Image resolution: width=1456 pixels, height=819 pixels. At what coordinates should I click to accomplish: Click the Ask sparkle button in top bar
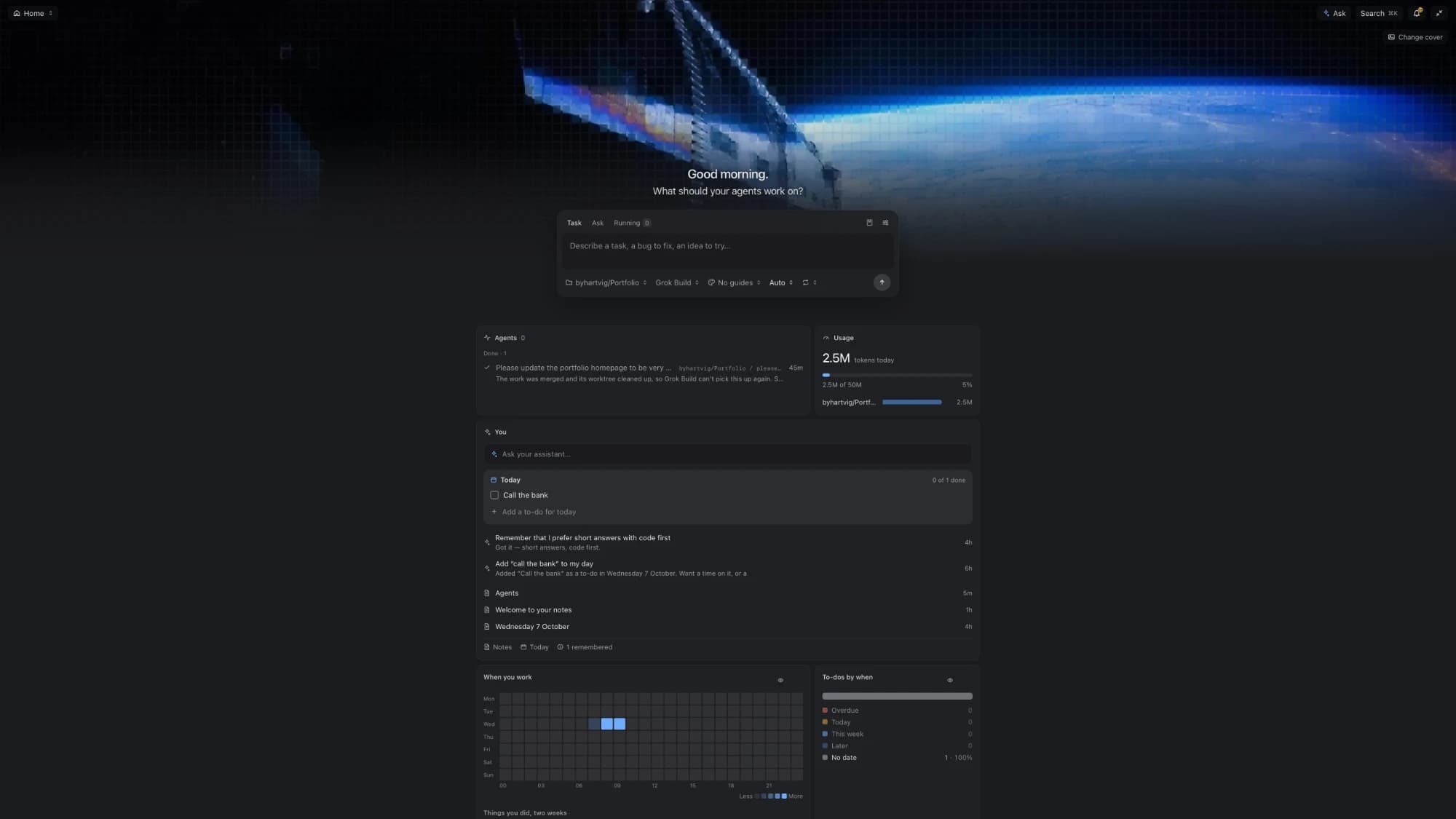(1334, 13)
